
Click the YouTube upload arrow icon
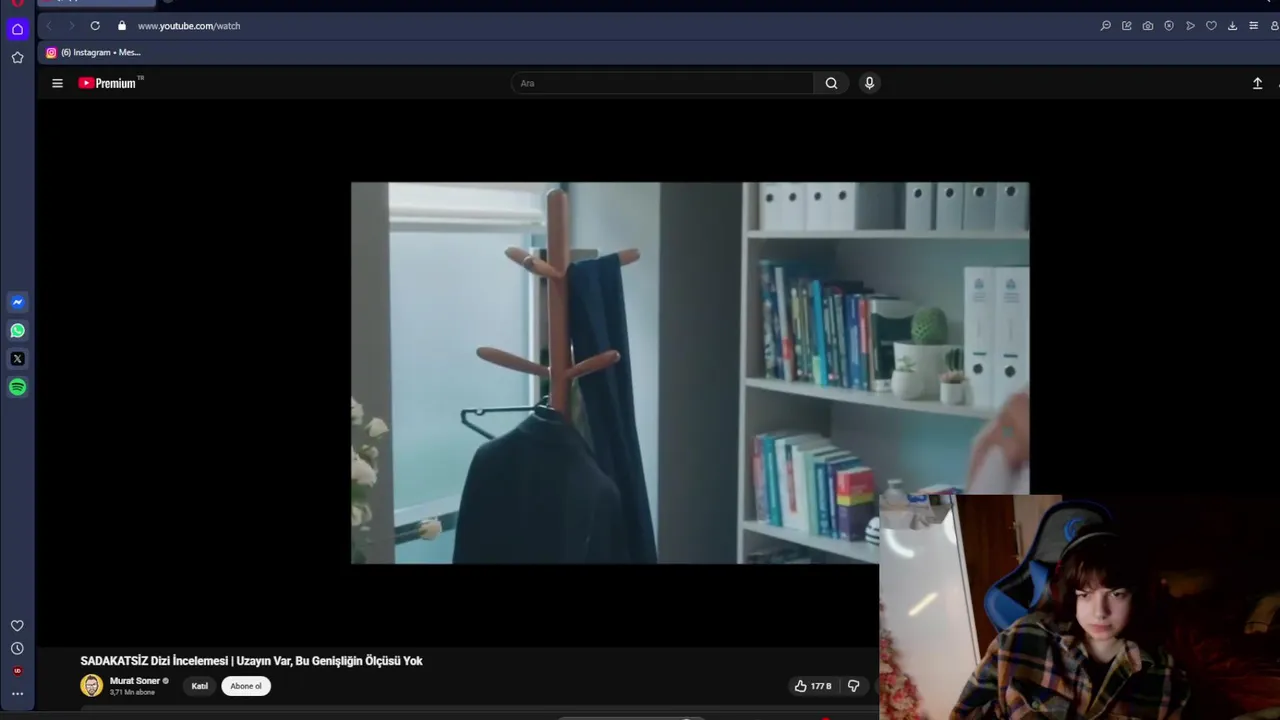(x=1257, y=83)
